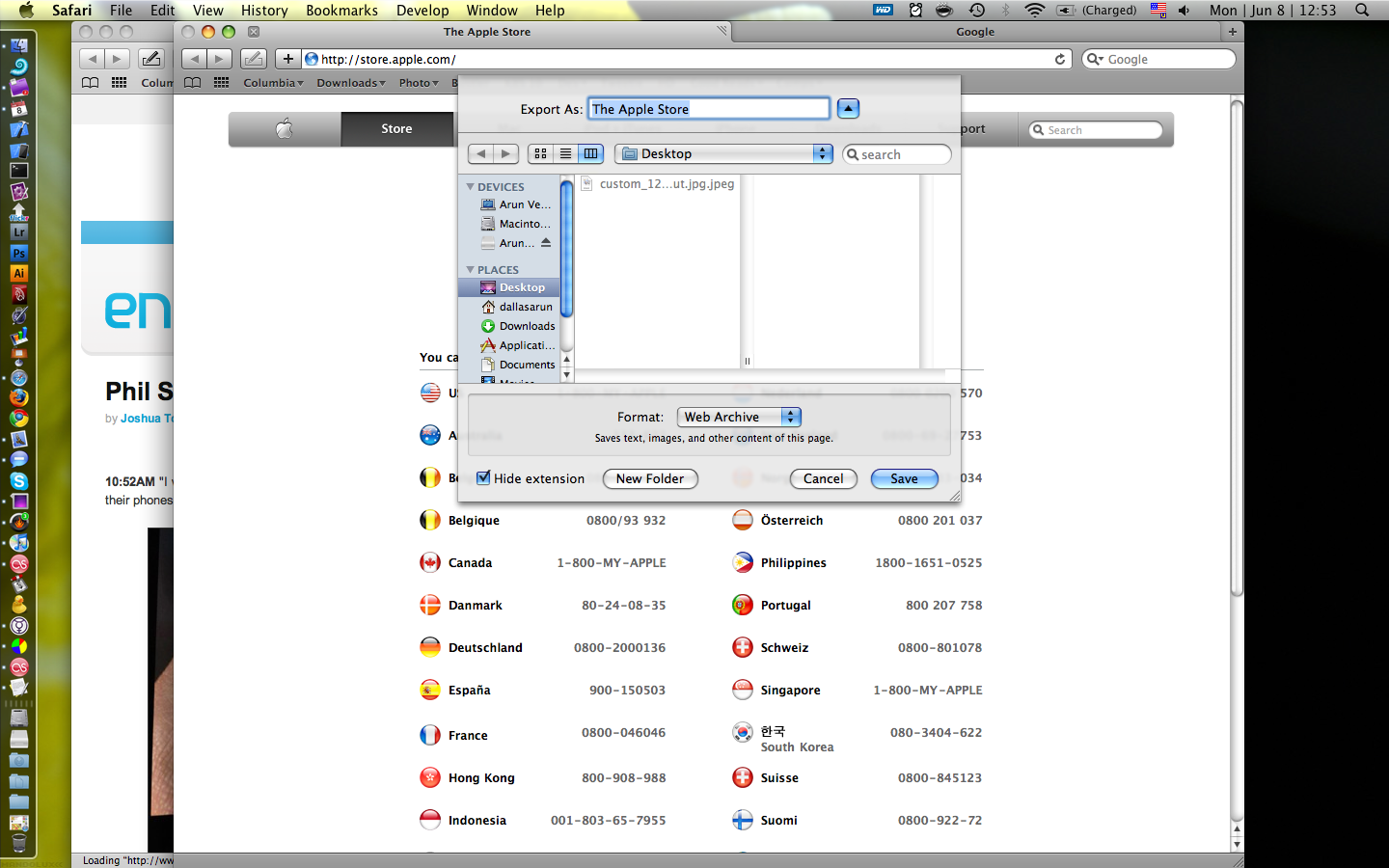Click the Save button

click(x=904, y=478)
